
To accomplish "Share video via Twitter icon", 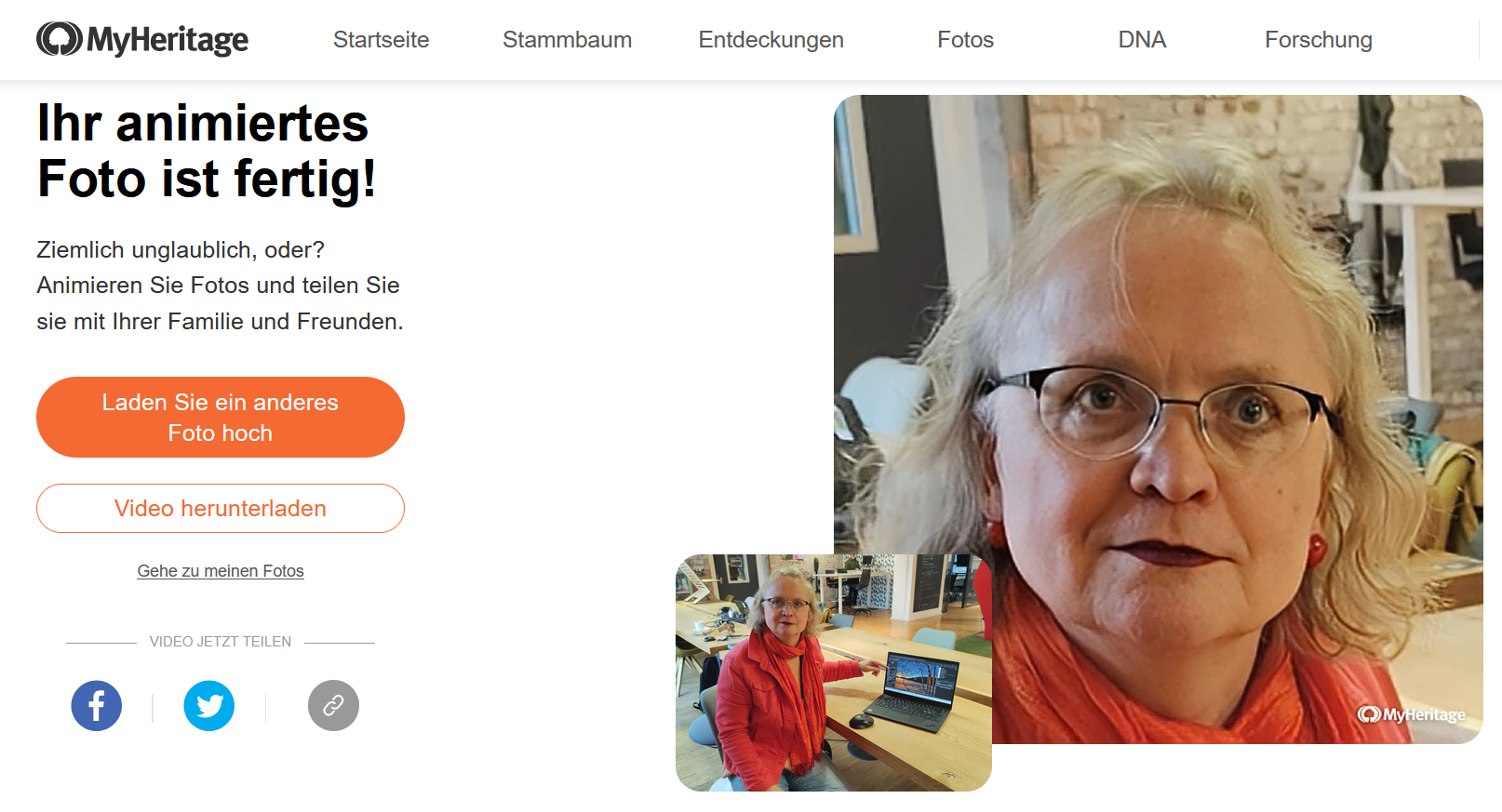I will tap(209, 706).
